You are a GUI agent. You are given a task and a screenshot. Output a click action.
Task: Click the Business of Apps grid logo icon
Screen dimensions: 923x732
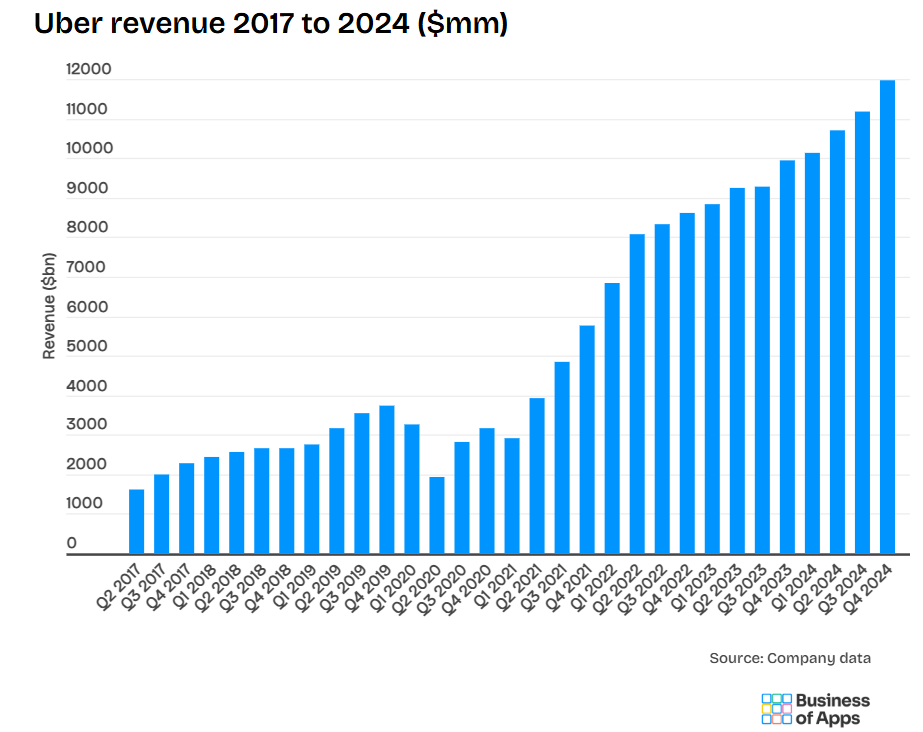[776, 709]
